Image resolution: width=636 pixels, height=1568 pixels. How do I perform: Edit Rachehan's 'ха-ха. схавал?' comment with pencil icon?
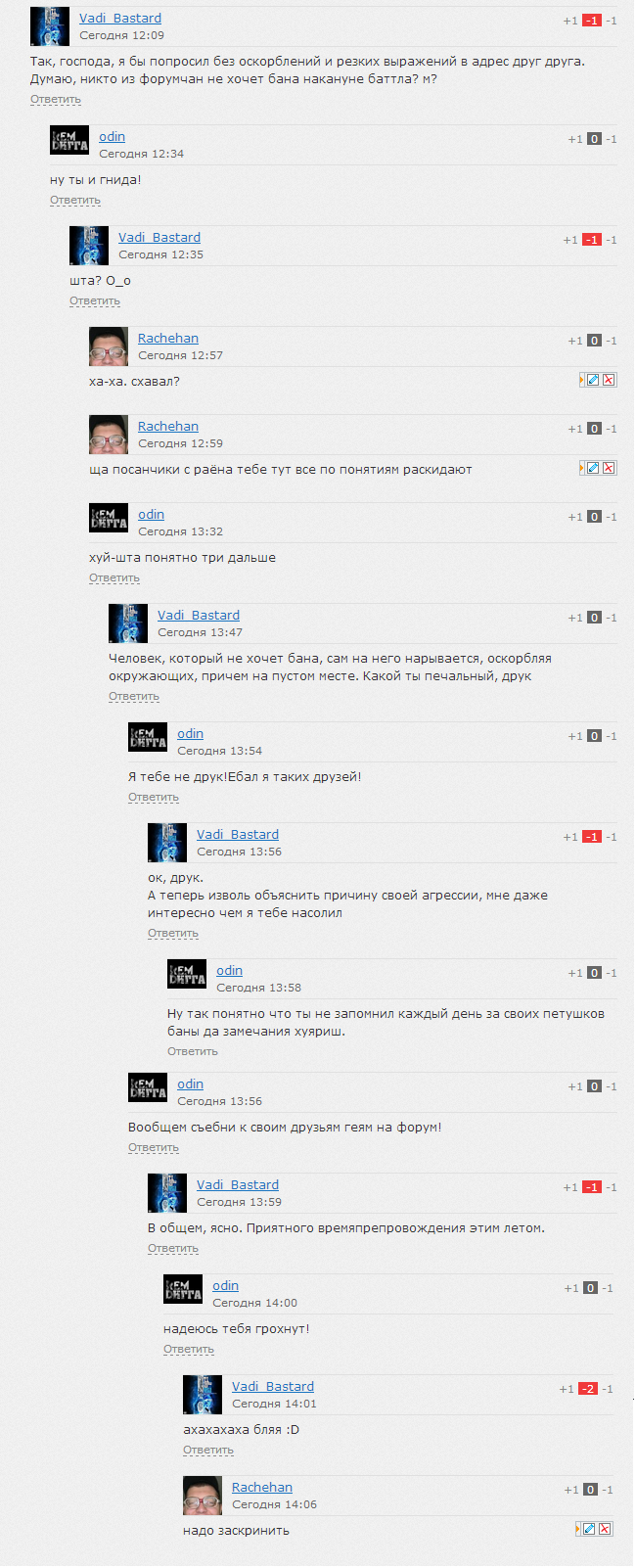coord(592,380)
